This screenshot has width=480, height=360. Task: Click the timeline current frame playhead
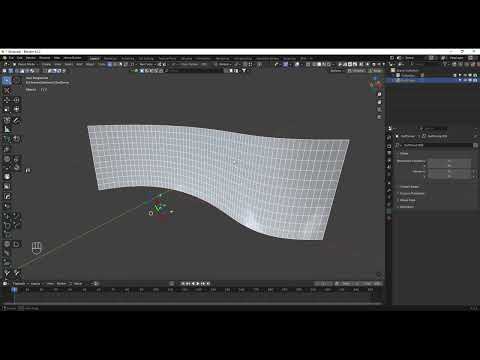(14, 290)
